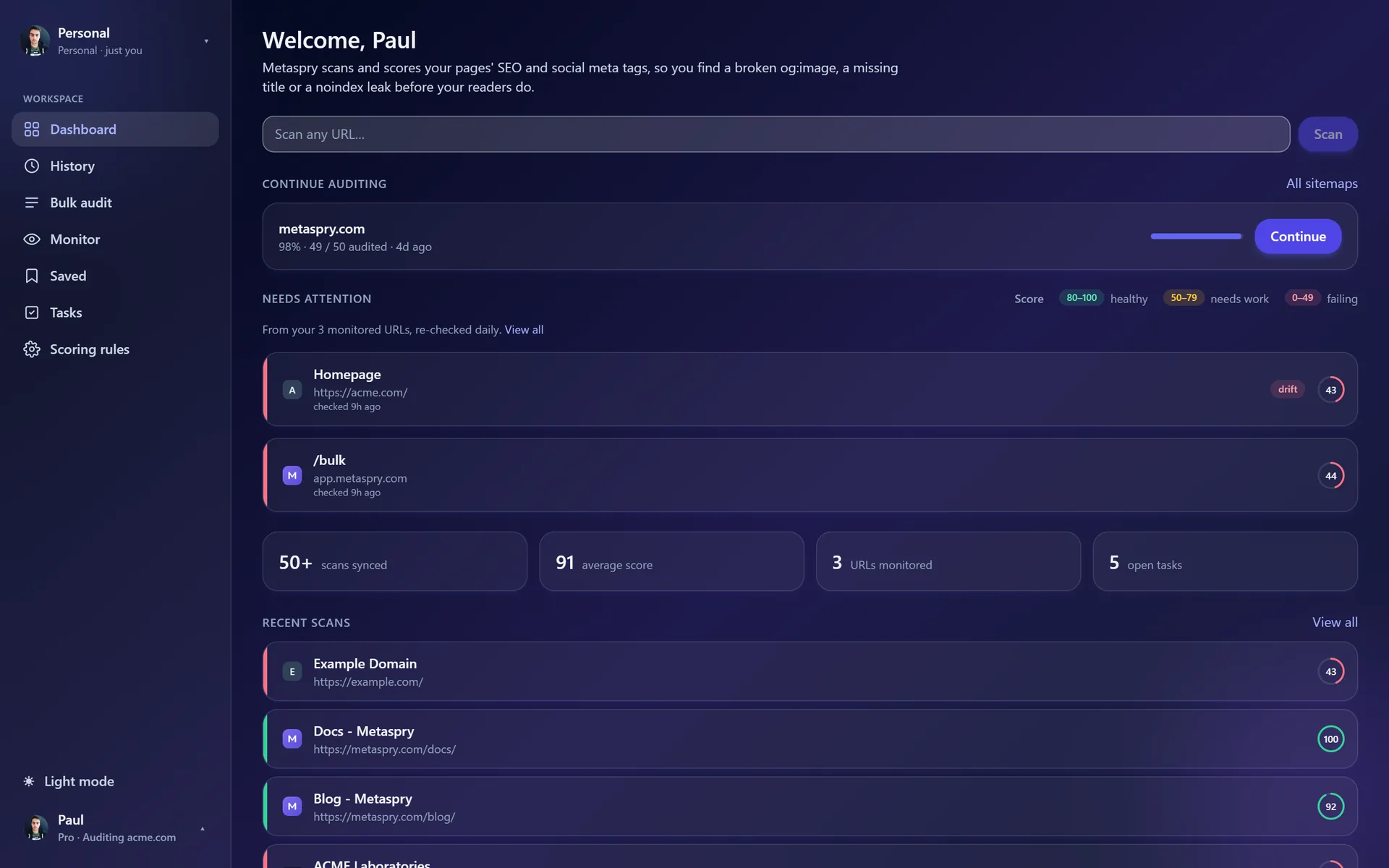Click the 50–79 needs work swatch
This screenshot has width=1389, height=868.
(1184, 298)
